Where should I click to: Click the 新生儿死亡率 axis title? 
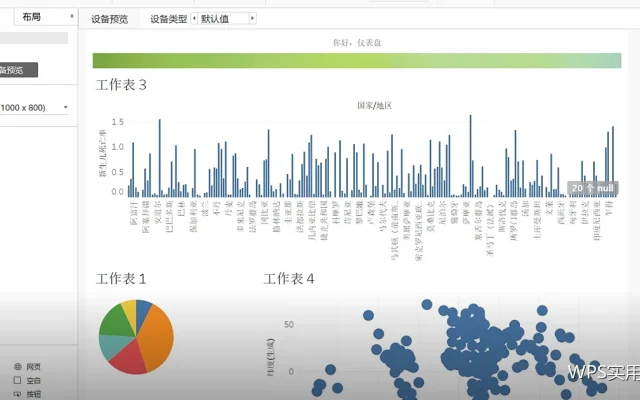click(102, 153)
